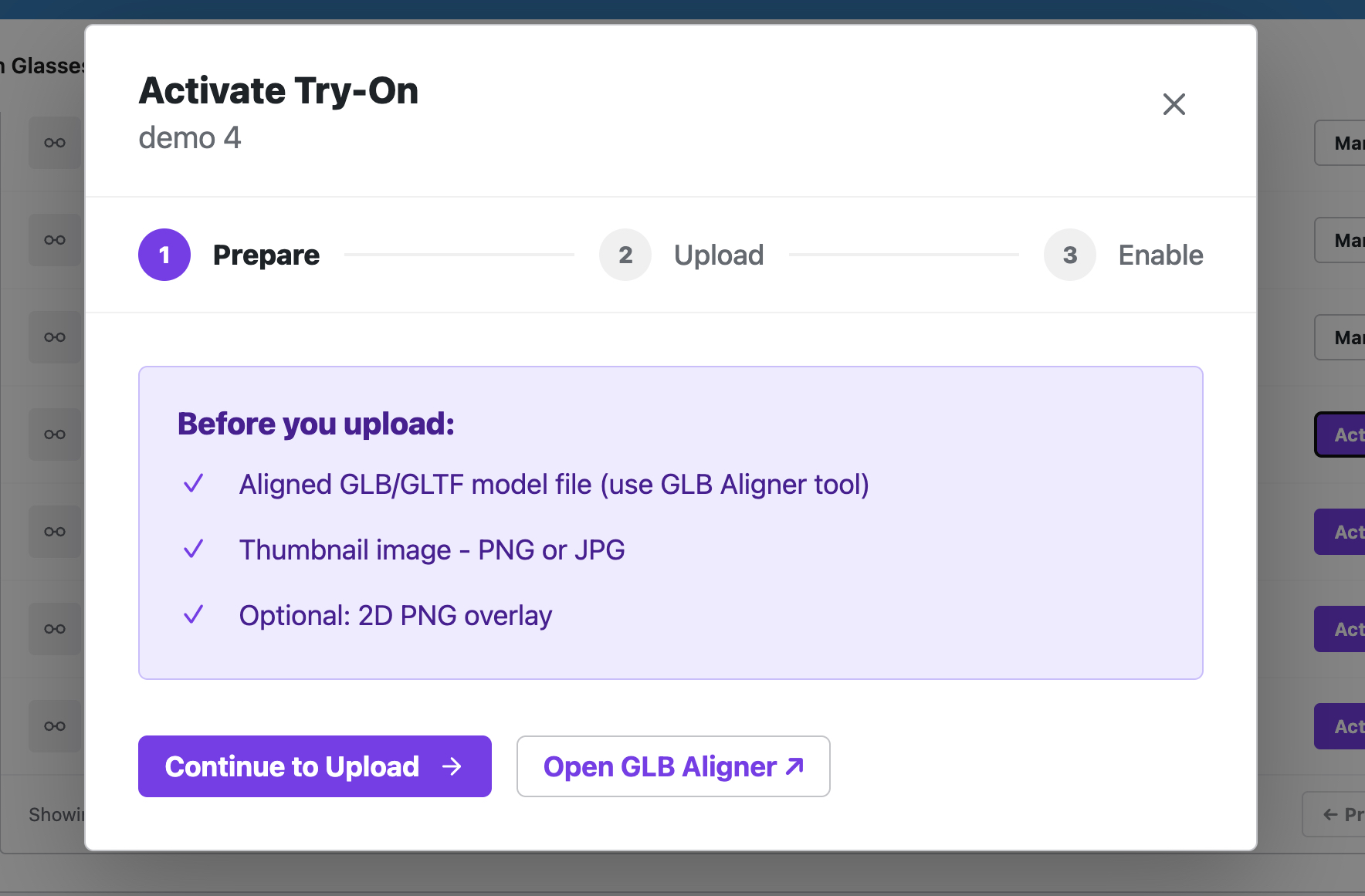Go to step 2 Upload
1365x896 pixels.
coord(681,255)
